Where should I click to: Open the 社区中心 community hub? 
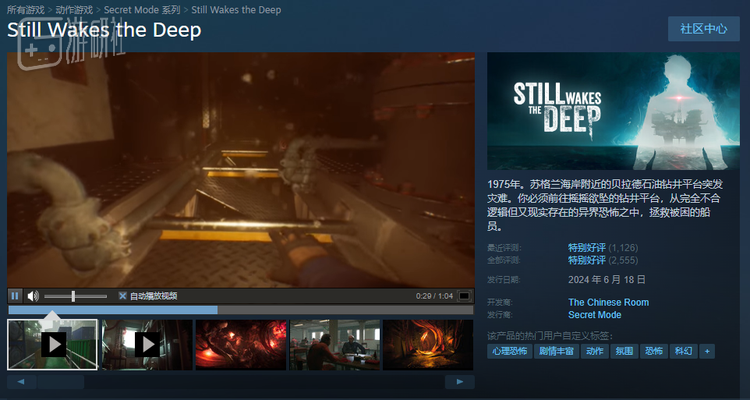[x=704, y=29]
